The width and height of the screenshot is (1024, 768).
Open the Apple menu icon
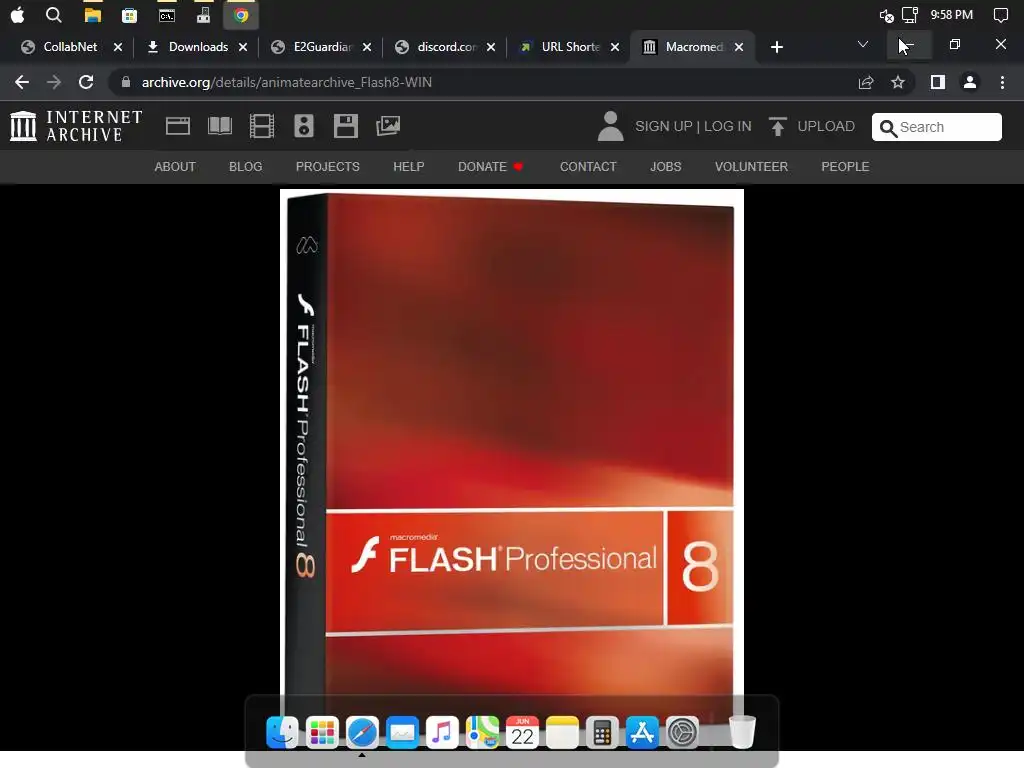coord(18,15)
